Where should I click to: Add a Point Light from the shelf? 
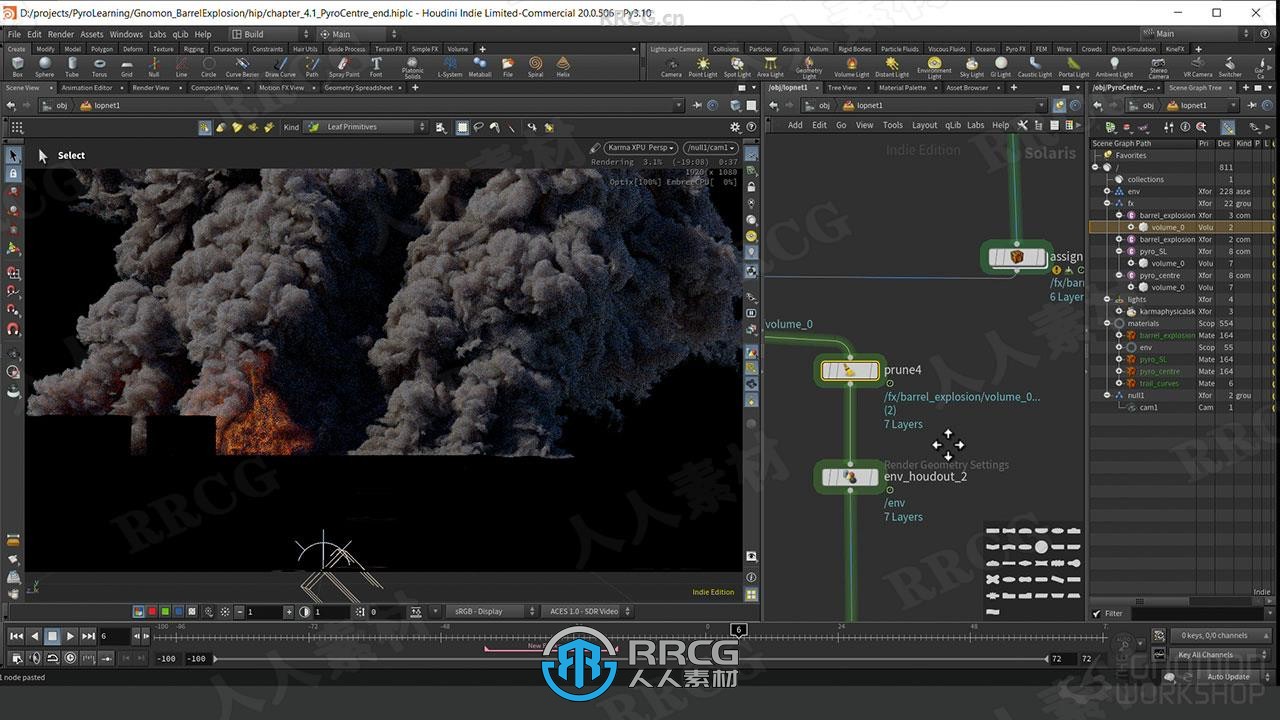point(703,67)
